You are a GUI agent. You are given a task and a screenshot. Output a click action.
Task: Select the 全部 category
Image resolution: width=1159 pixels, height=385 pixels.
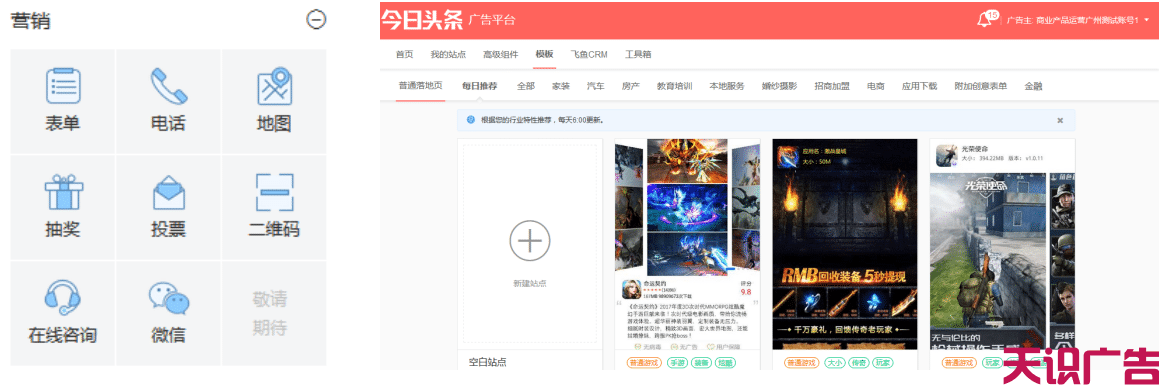coord(526,86)
